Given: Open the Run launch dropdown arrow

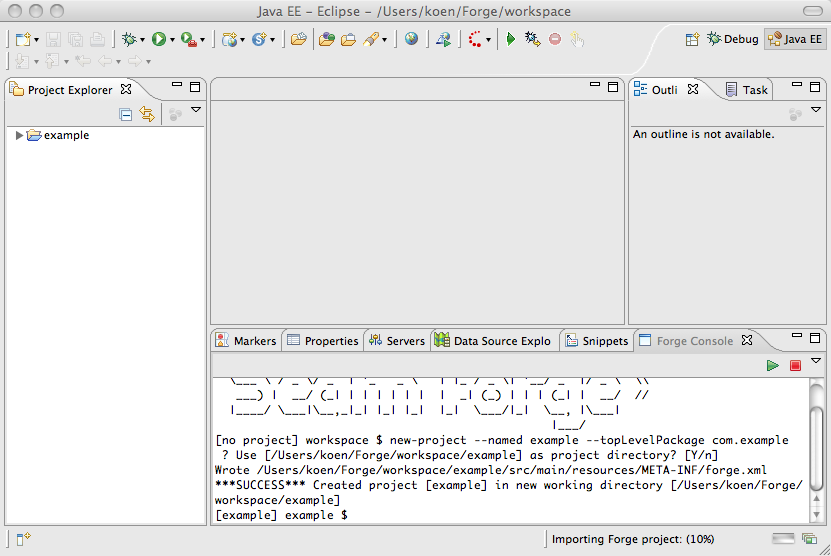Looking at the screenshot, I should pyautogui.click(x=172, y=40).
